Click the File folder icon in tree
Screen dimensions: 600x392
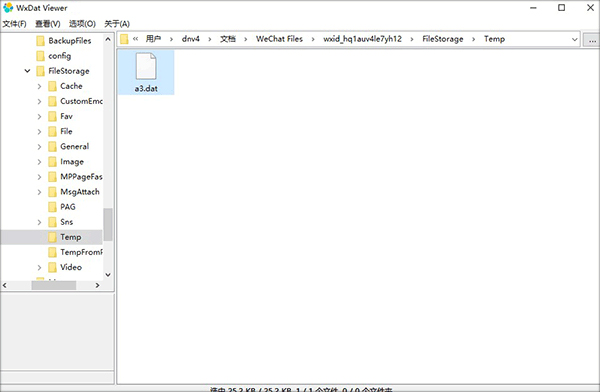52,131
